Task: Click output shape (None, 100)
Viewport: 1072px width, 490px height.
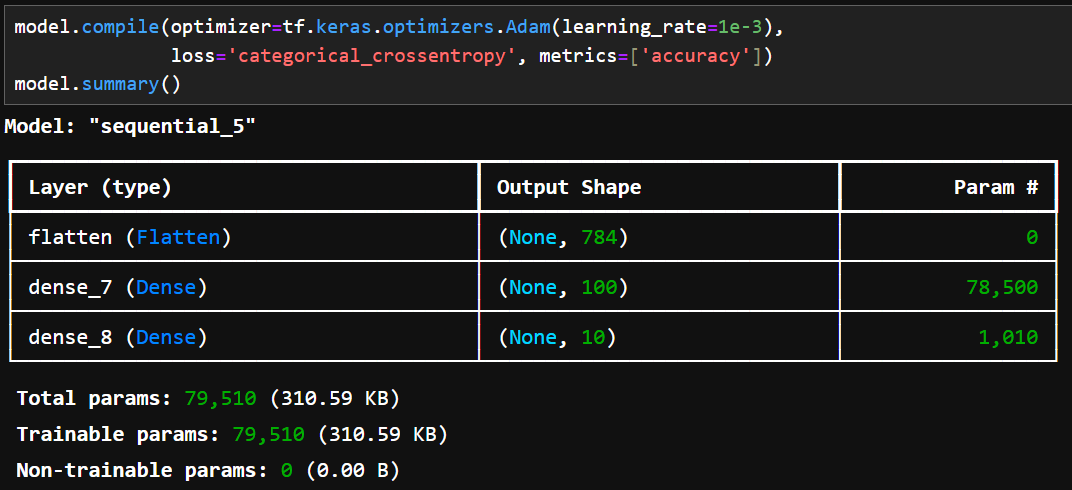Action: [563, 287]
